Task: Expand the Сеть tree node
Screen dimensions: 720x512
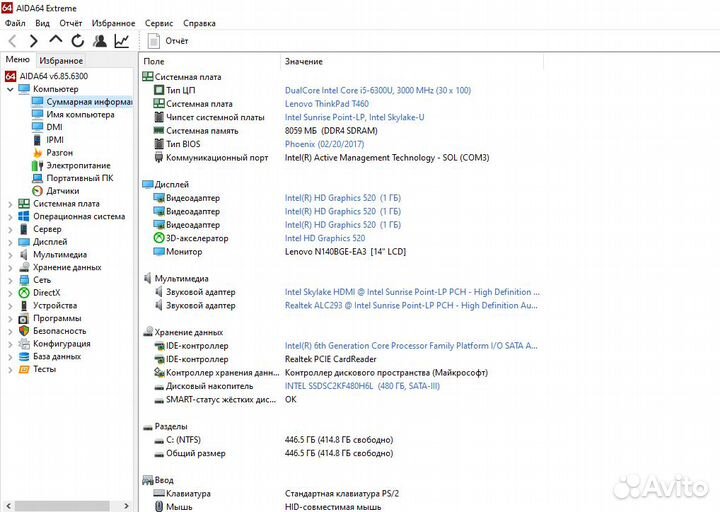Action: coord(10,280)
